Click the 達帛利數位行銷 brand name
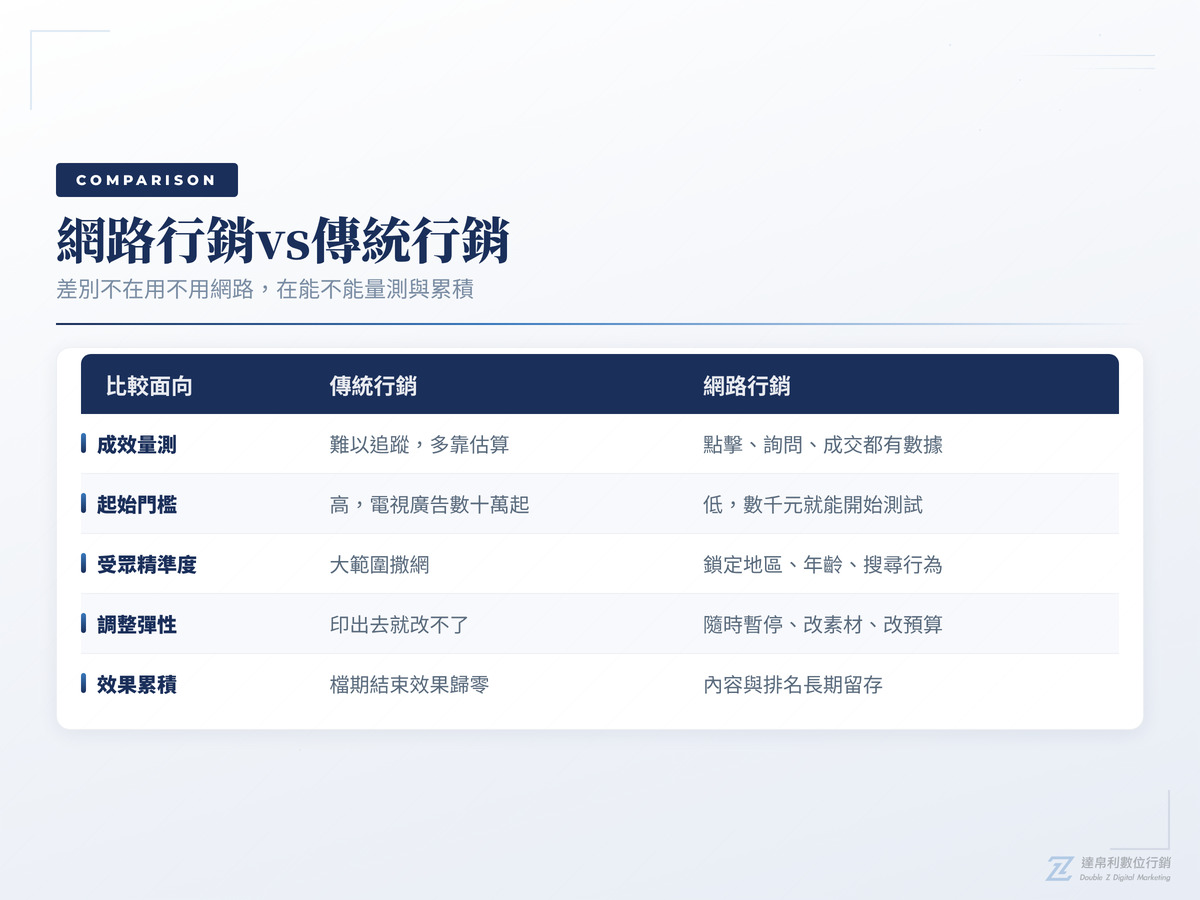 (1126, 863)
